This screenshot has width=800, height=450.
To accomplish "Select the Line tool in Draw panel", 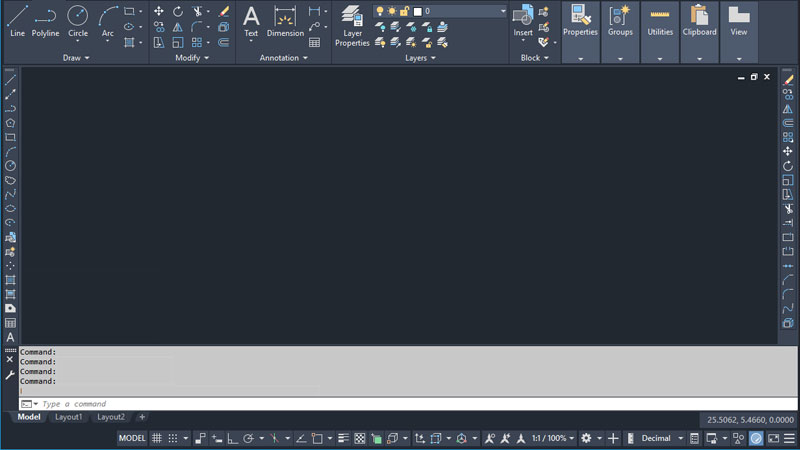I will pos(17,19).
